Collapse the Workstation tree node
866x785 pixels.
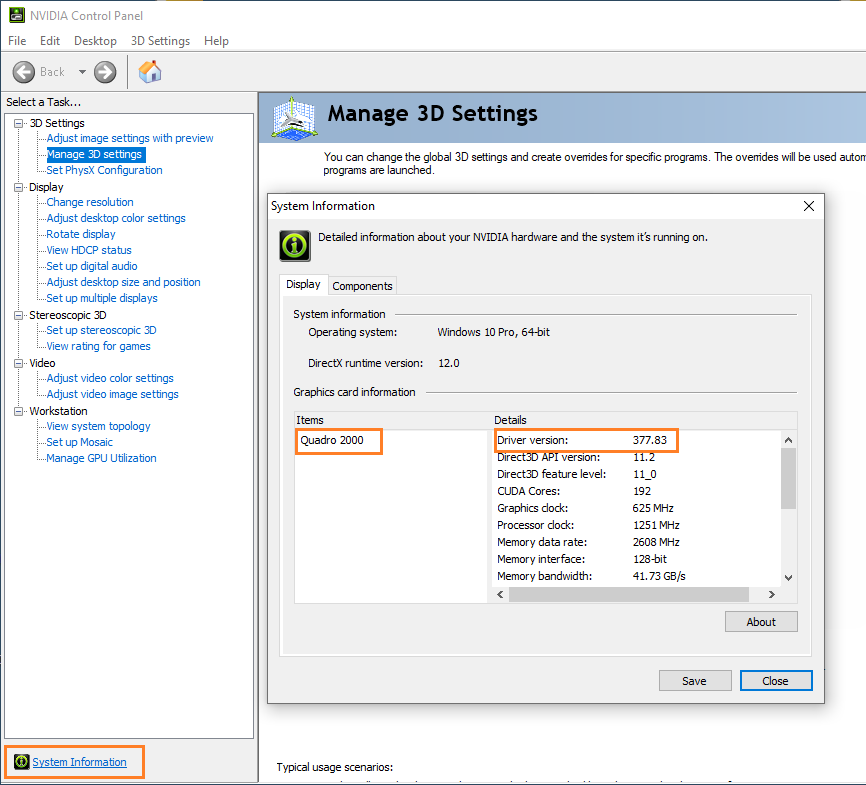19,411
